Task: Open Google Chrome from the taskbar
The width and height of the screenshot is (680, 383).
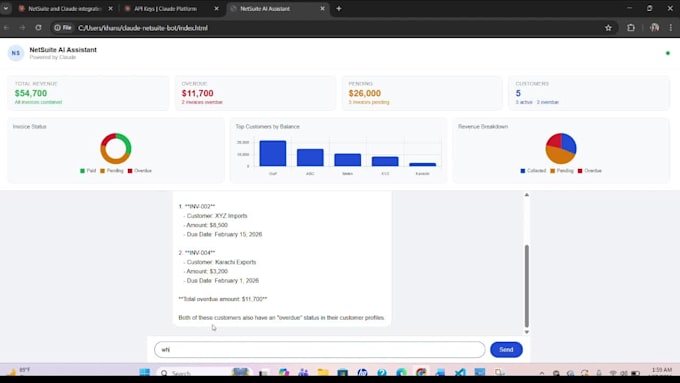Action: (421, 372)
